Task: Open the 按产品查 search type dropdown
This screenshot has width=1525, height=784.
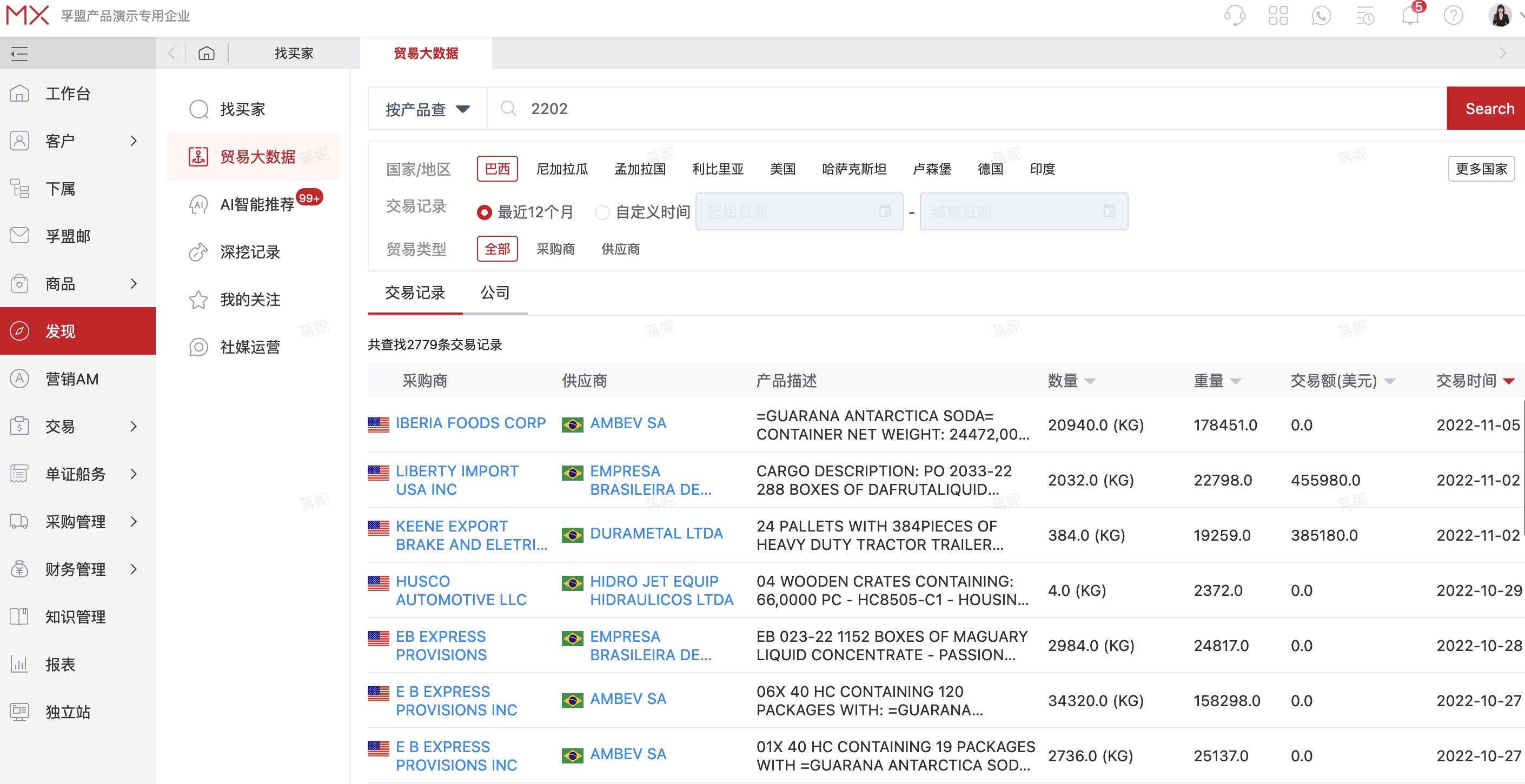Action: click(427, 109)
